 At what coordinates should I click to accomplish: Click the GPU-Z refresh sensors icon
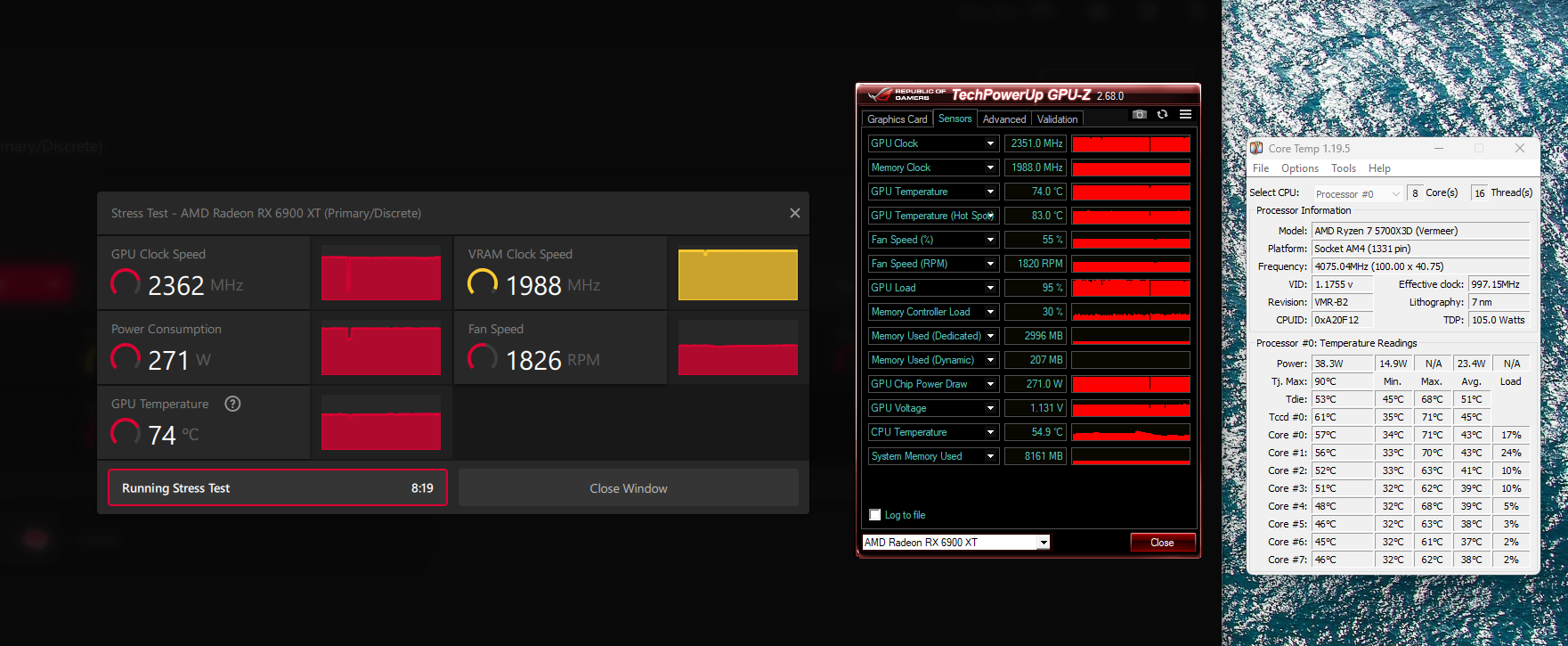point(1162,114)
